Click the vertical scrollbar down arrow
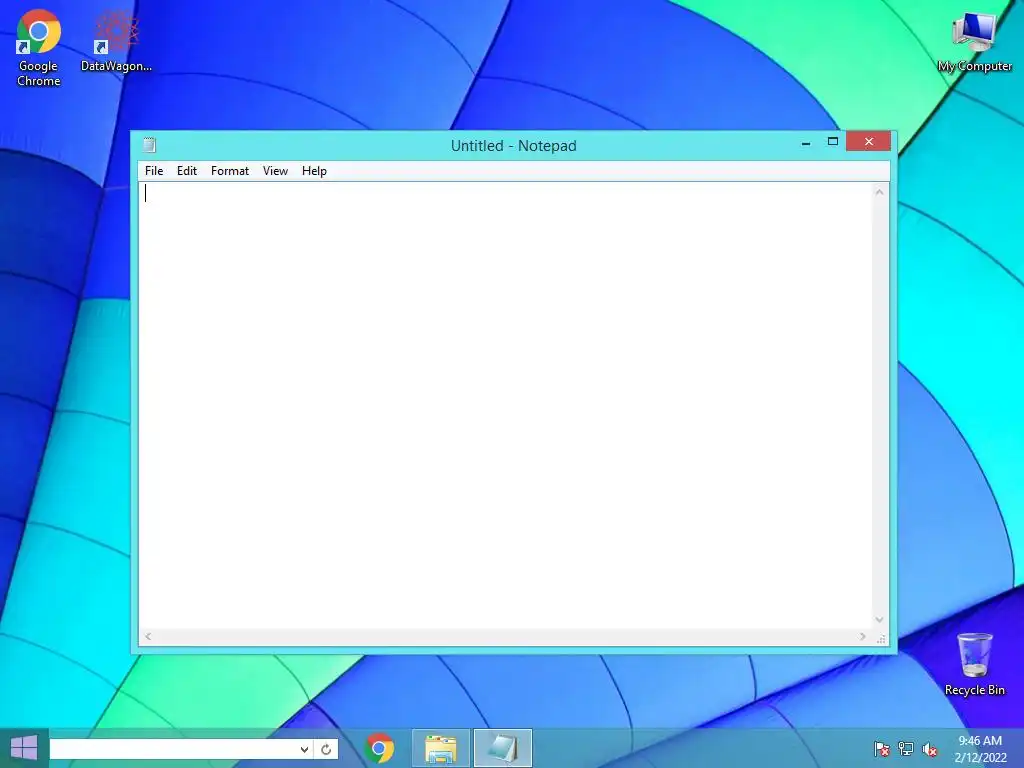 point(880,620)
